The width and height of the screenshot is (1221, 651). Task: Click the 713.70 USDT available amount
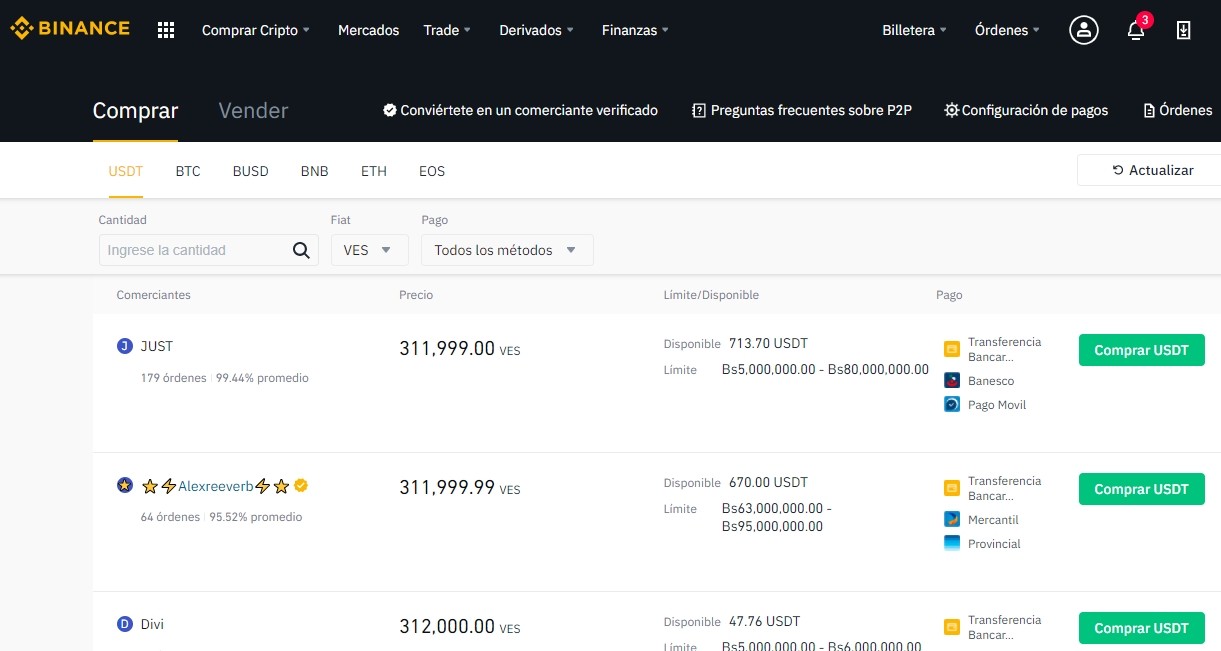768,343
